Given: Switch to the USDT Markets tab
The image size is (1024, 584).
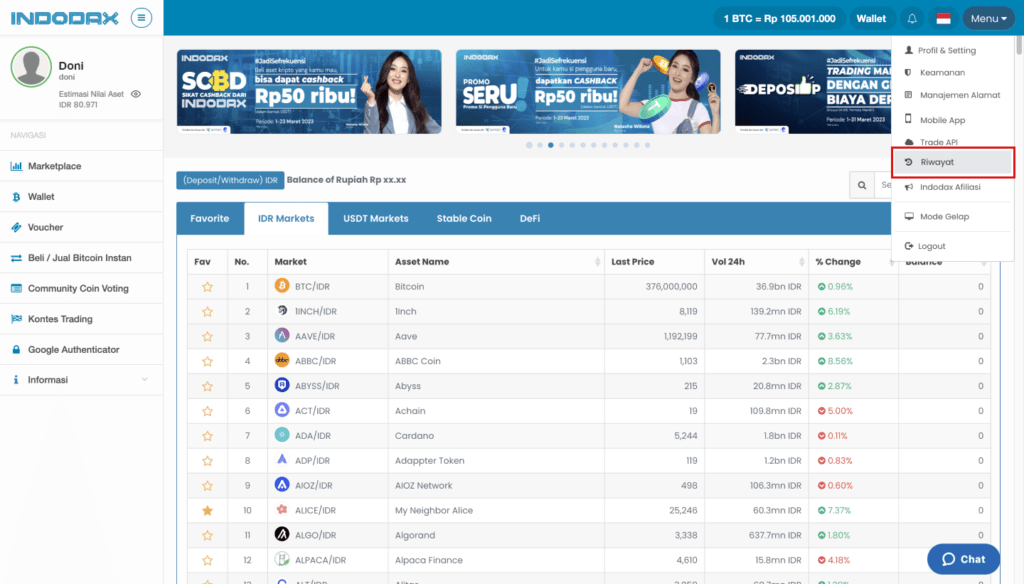Looking at the screenshot, I should pyautogui.click(x=376, y=218).
